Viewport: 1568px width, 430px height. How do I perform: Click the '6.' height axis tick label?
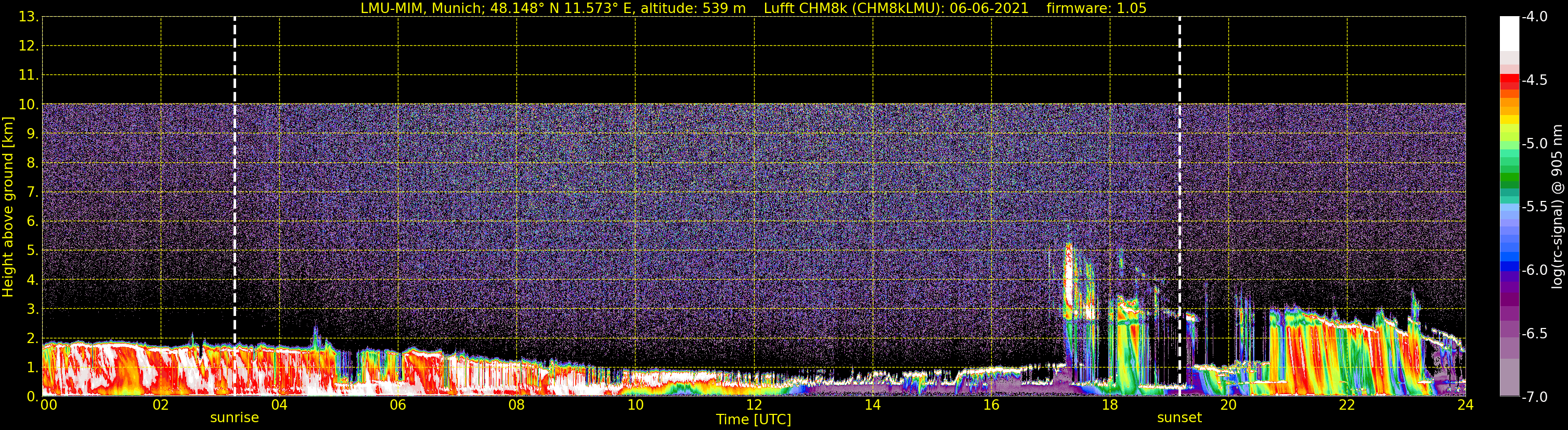click(x=33, y=221)
